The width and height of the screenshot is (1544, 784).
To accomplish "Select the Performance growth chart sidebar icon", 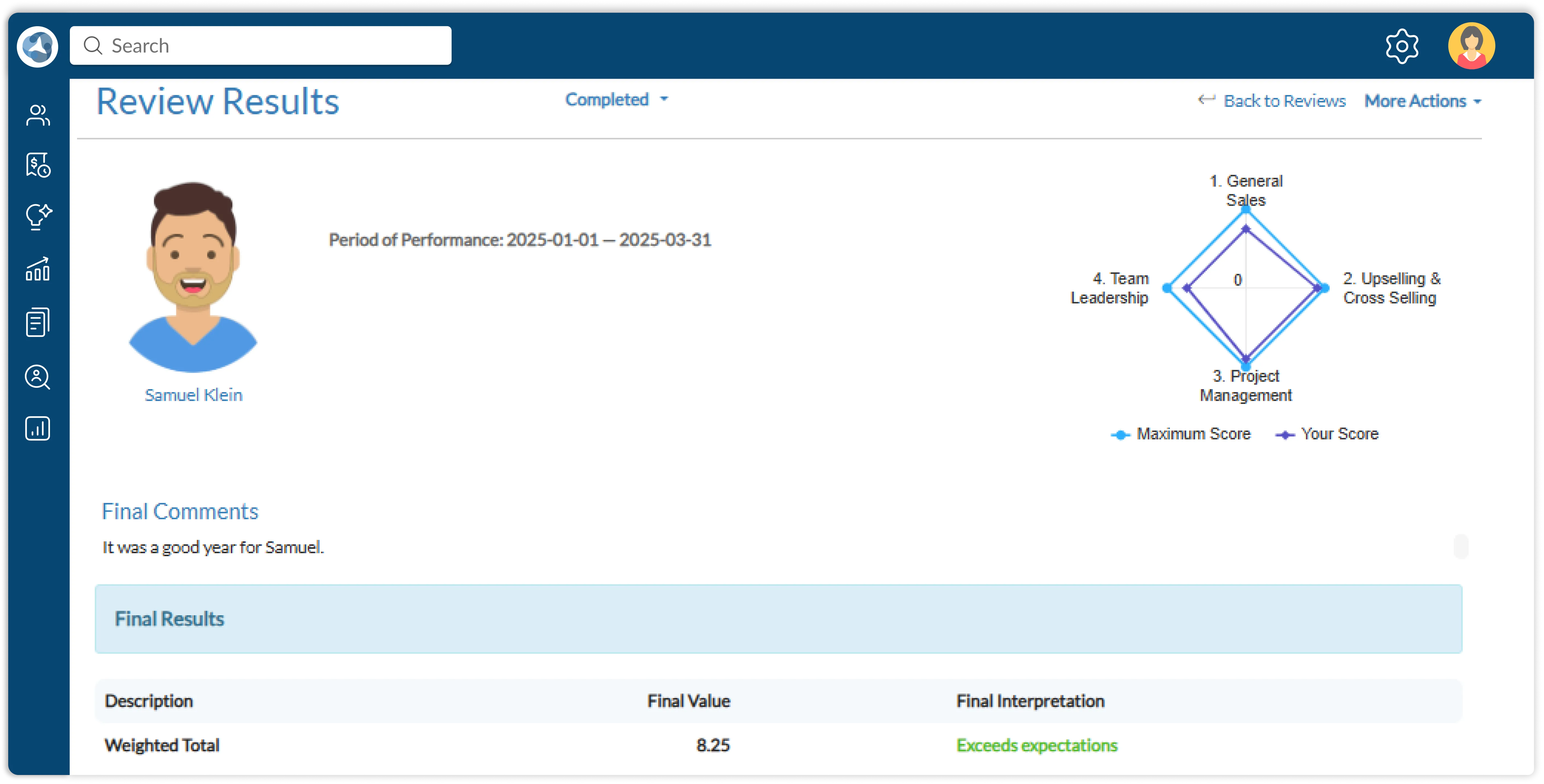I will click(x=37, y=270).
